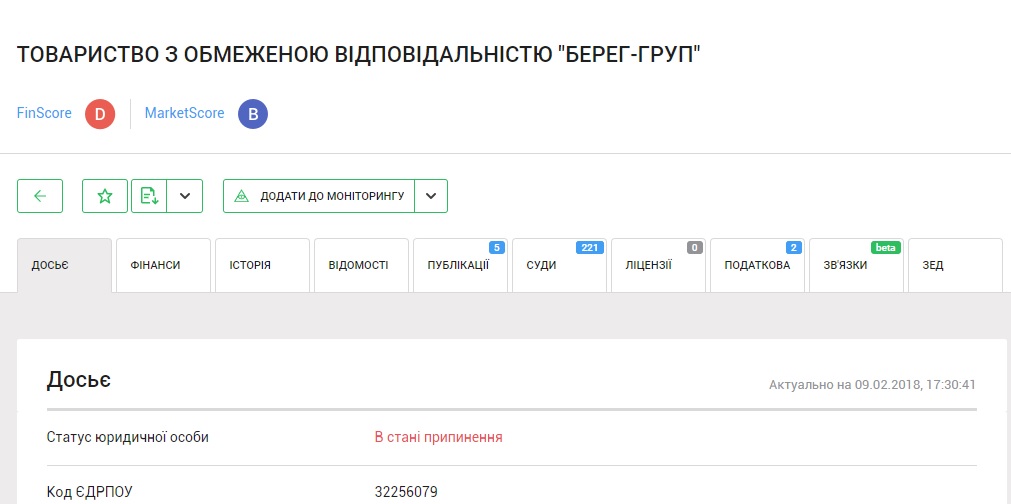Open the Ліцензії tab
Screen dimensions: 1011x504
[x=657, y=266]
